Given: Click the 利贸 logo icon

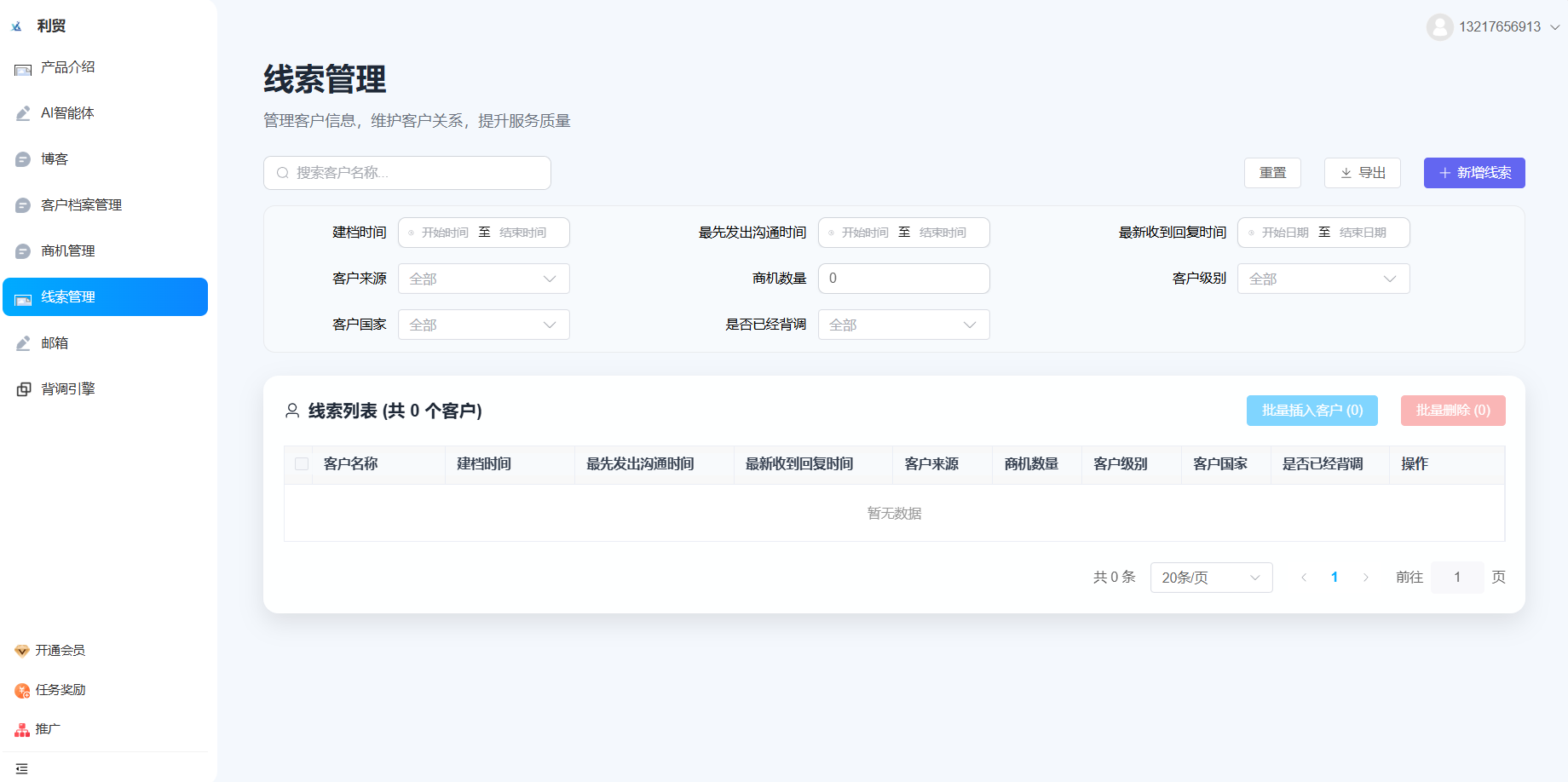Looking at the screenshot, I should [x=14, y=25].
